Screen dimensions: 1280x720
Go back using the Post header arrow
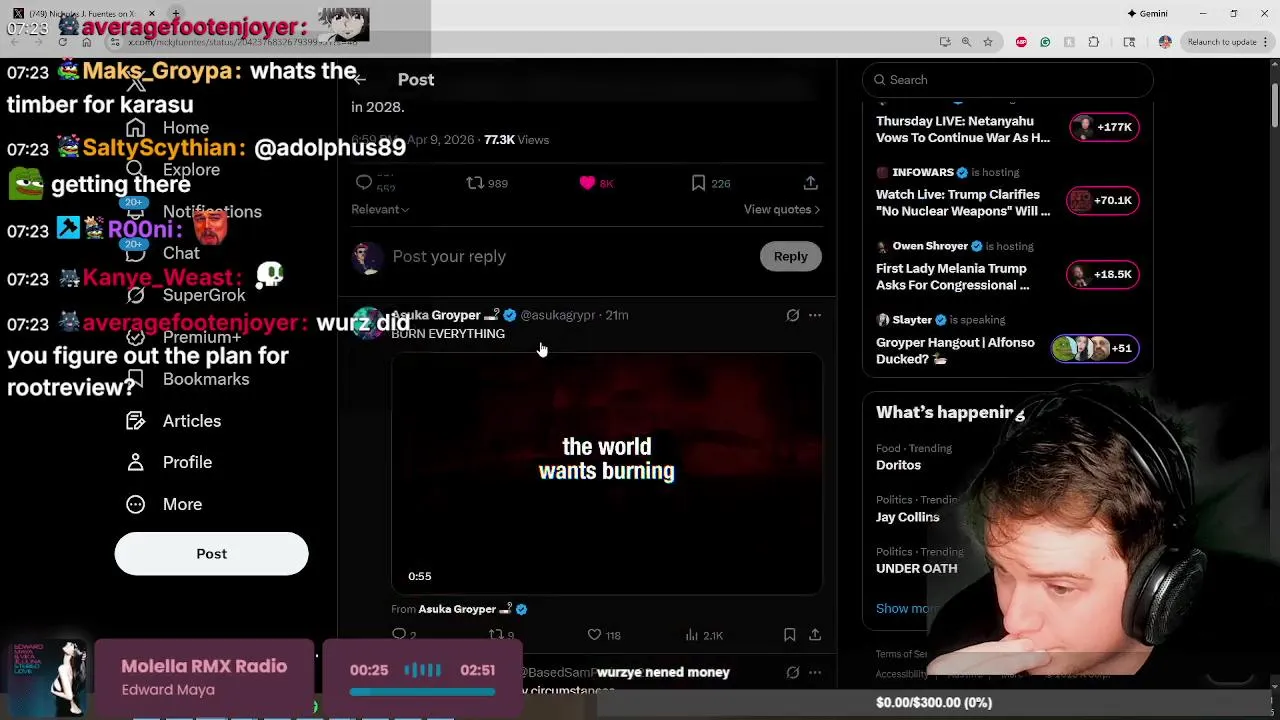click(x=360, y=80)
